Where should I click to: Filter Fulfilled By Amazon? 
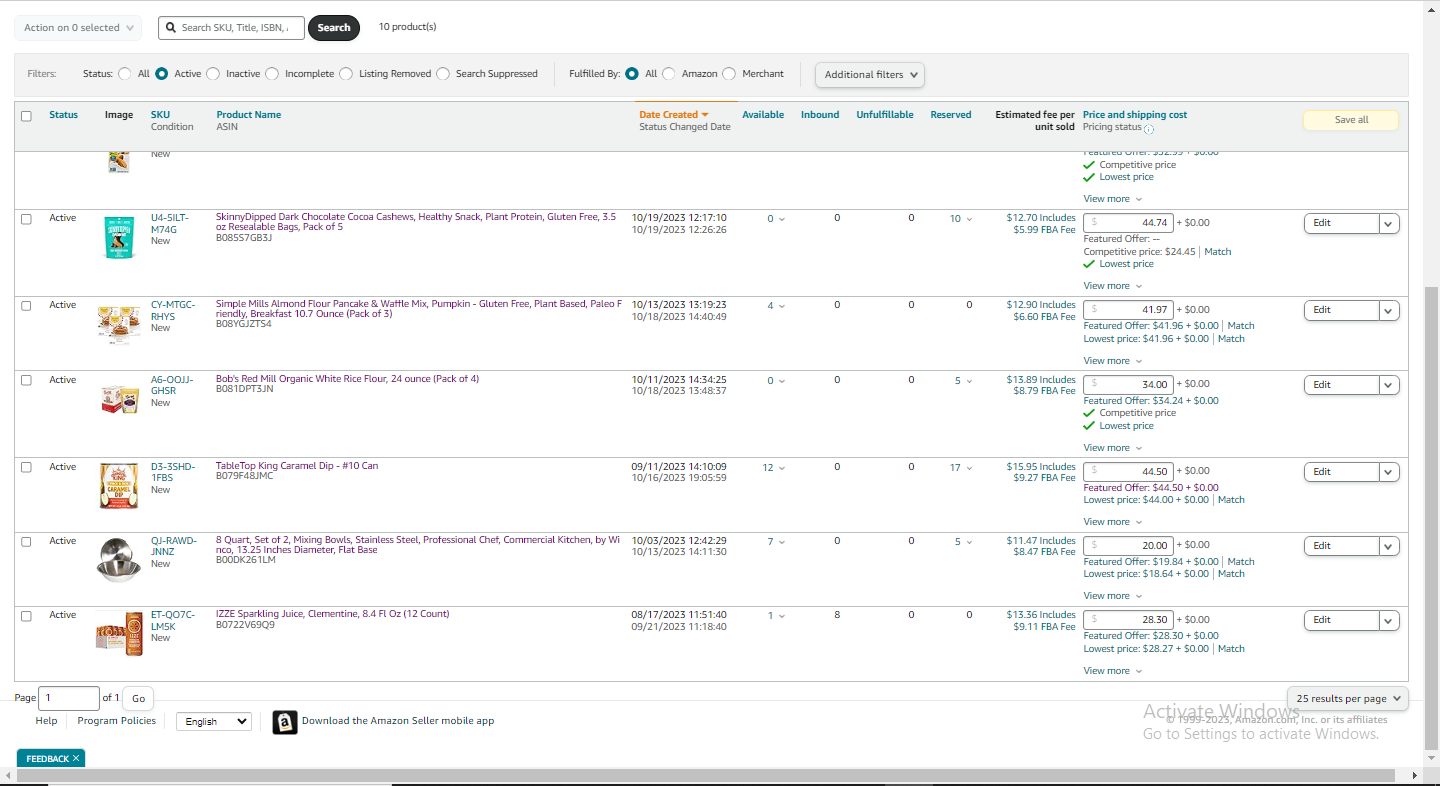(x=669, y=74)
